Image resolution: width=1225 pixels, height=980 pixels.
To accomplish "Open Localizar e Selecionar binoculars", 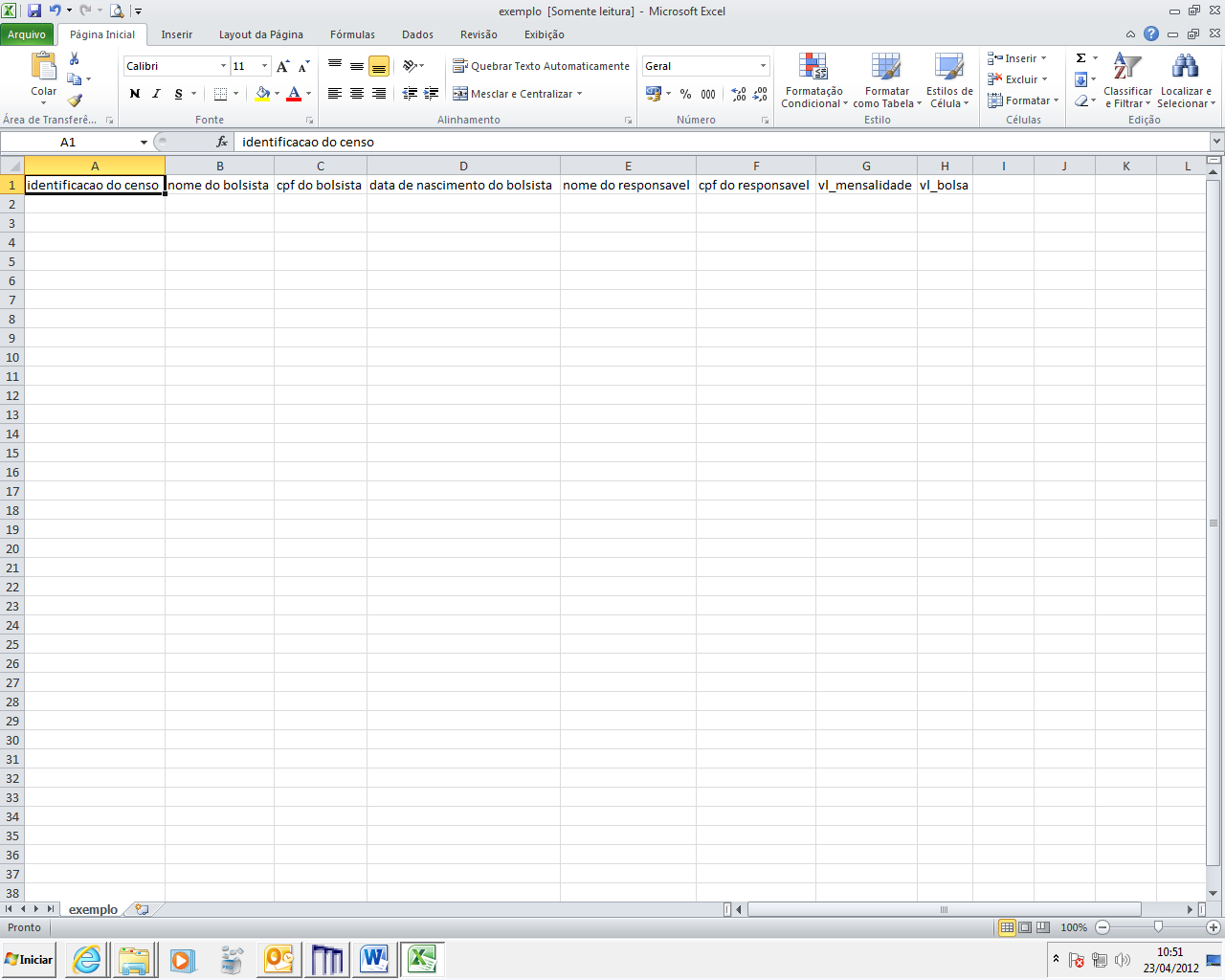I will tap(1186, 81).
